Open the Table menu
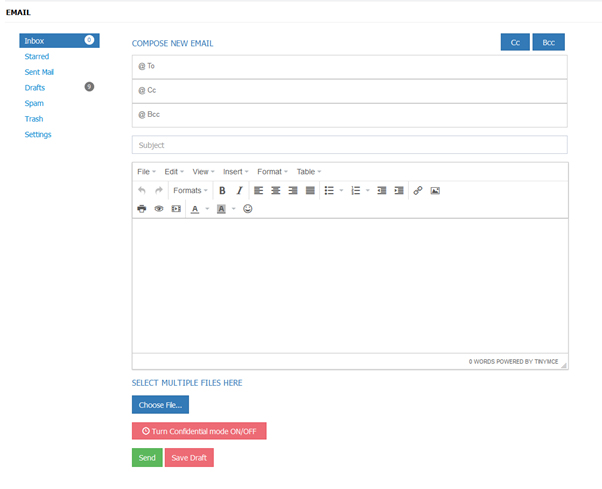 tap(309, 172)
